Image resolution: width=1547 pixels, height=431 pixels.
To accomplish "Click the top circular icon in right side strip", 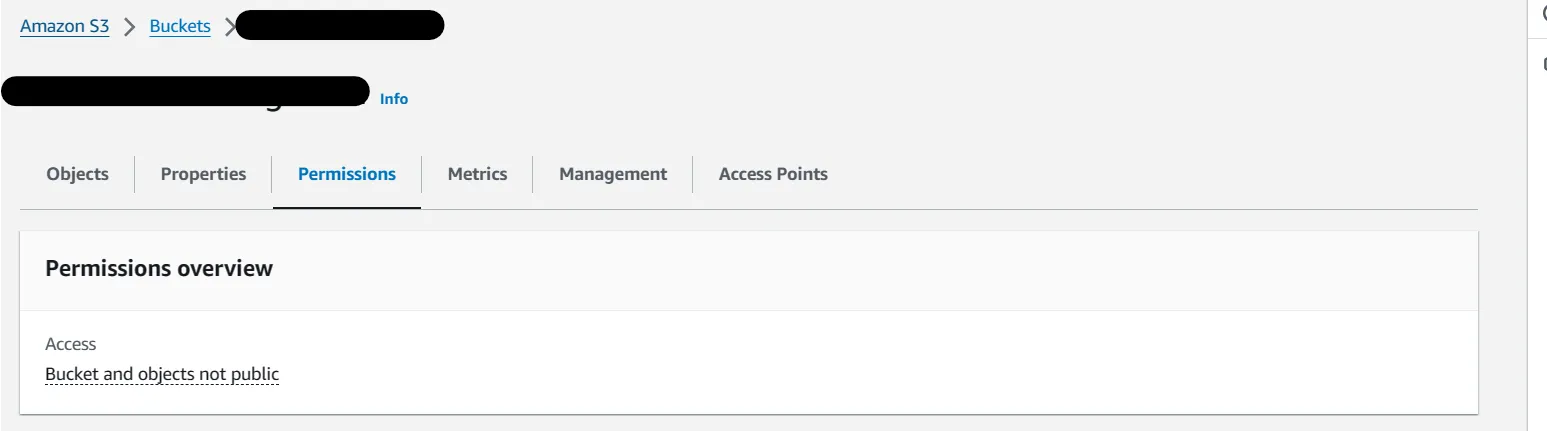I will tap(1543, 14).
